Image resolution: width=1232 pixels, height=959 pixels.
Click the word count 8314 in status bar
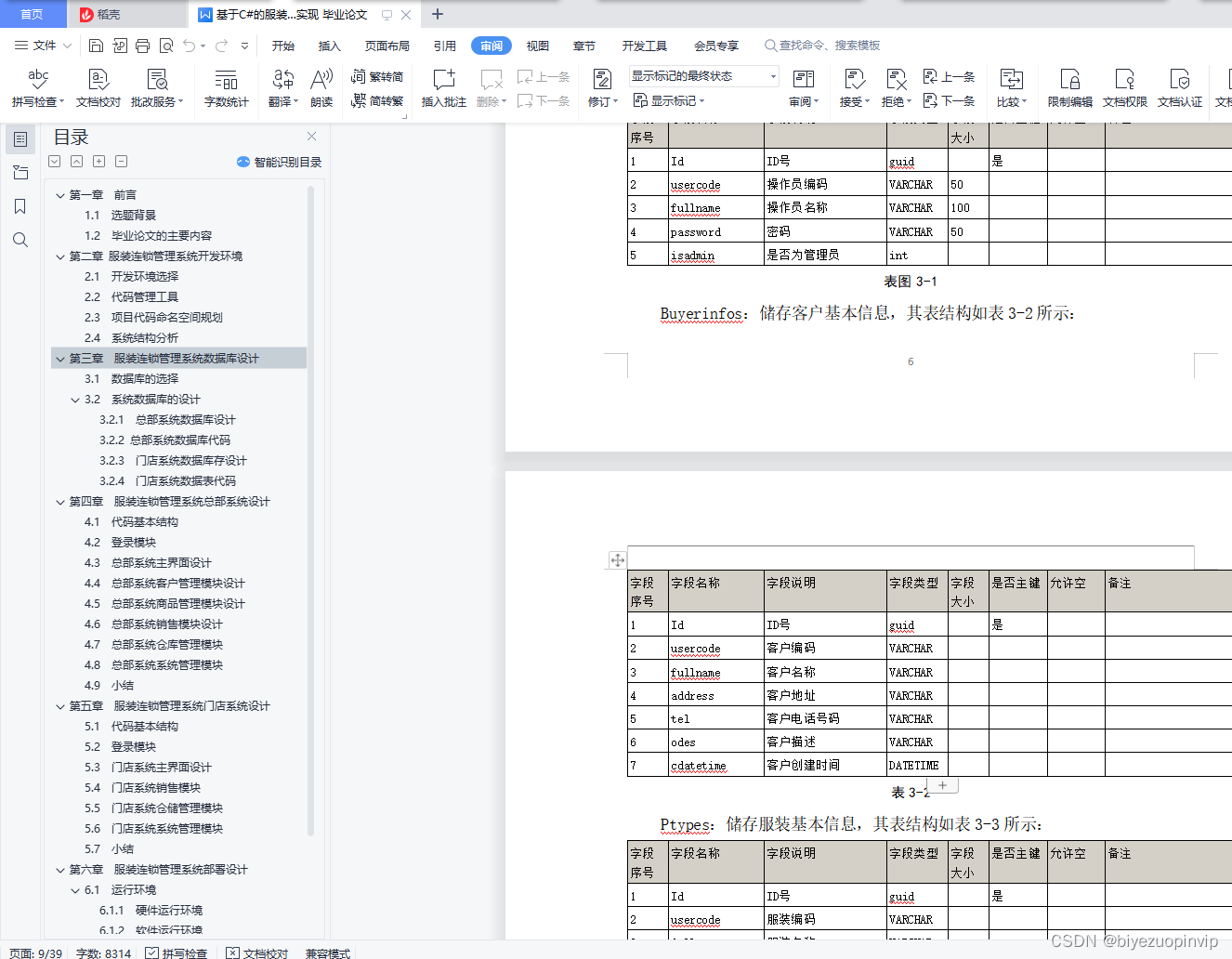pyautogui.click(x=103, y=952)
